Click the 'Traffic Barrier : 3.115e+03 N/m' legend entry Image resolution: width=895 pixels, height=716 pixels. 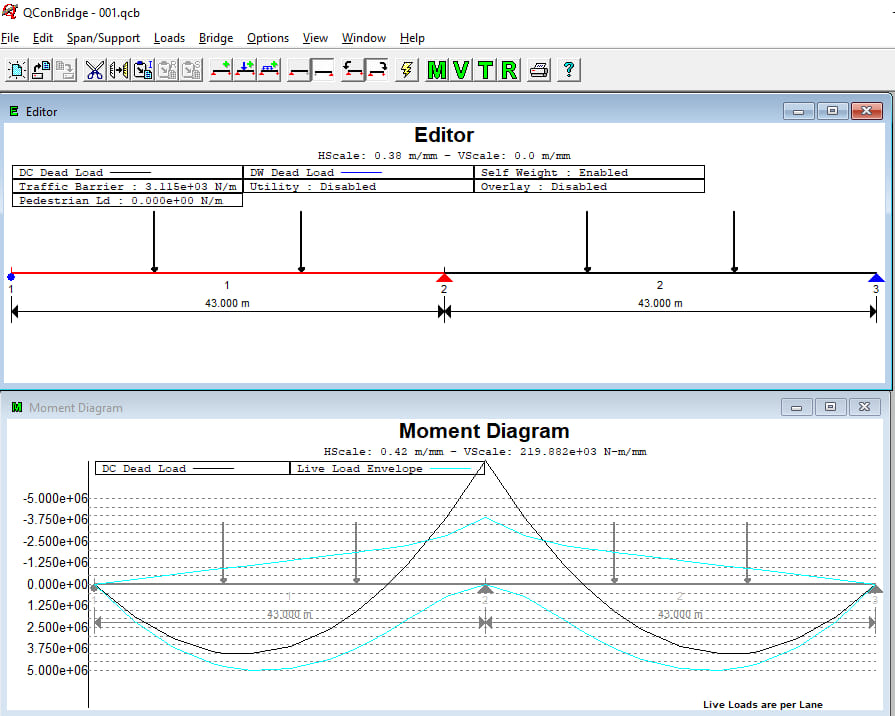click(x=127, y=187)
